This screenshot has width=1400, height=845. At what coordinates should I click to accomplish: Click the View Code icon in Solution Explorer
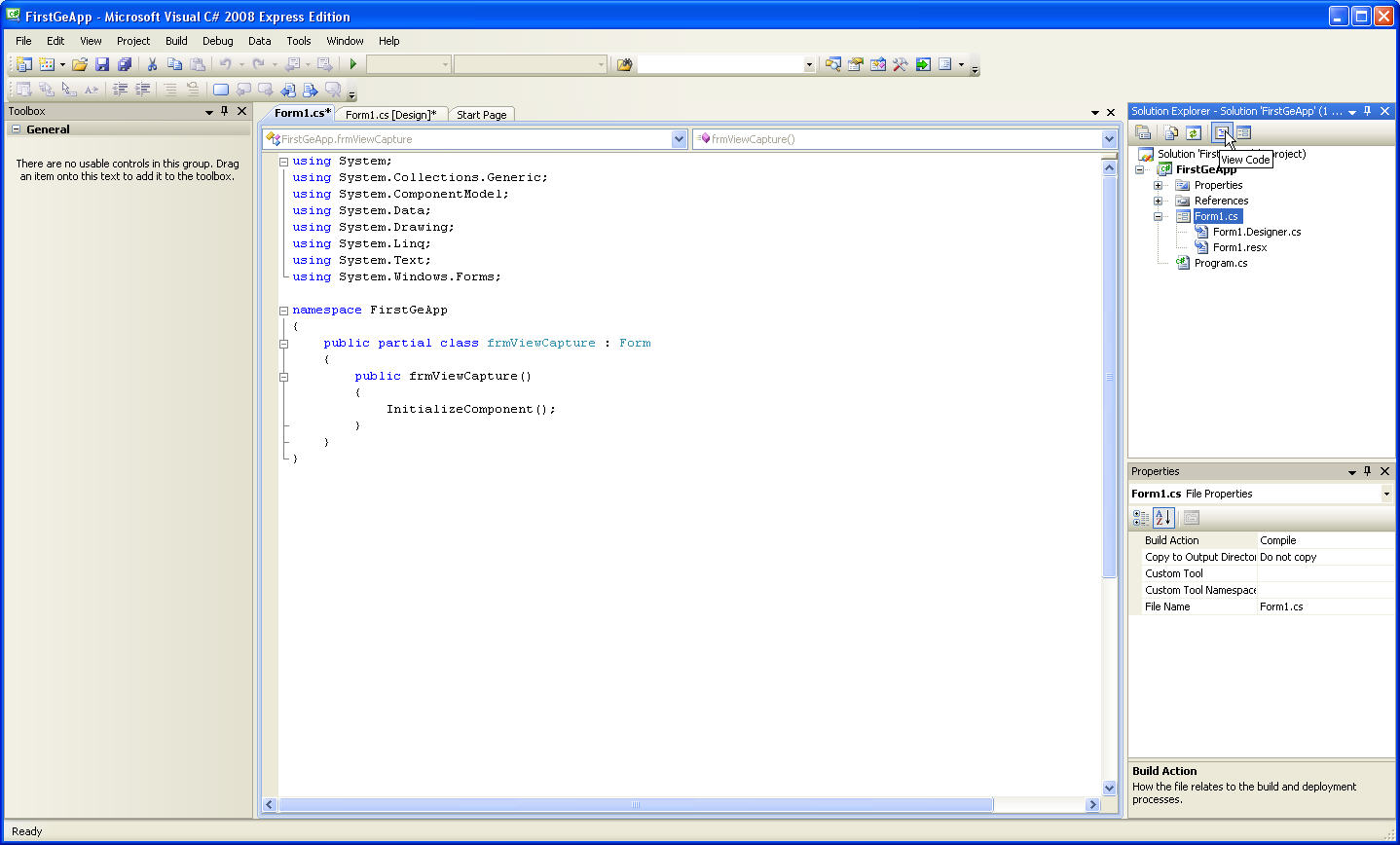(1222, 132)
